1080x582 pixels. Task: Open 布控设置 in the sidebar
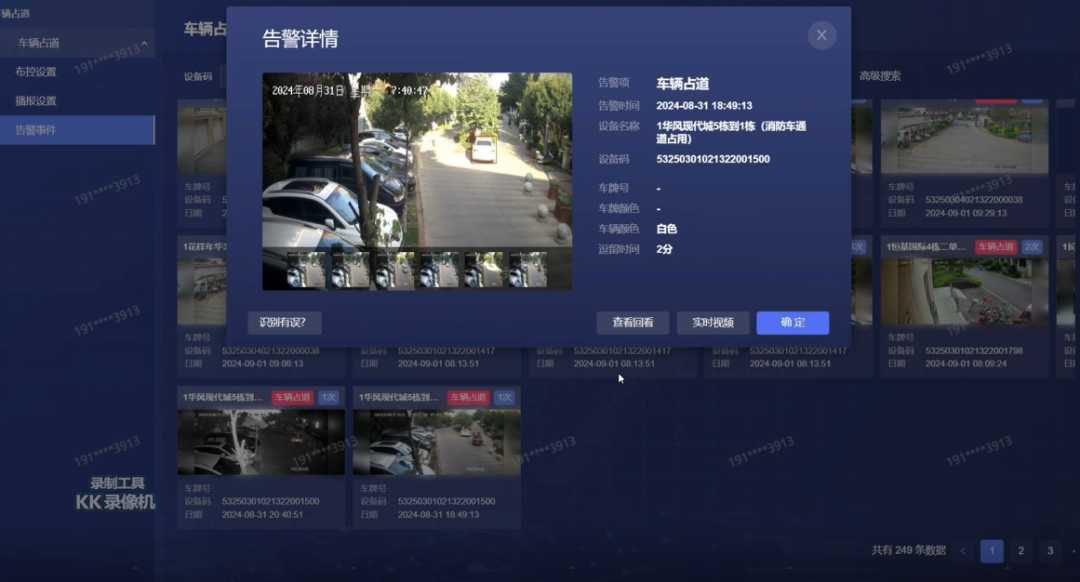(x=36, y=72)
